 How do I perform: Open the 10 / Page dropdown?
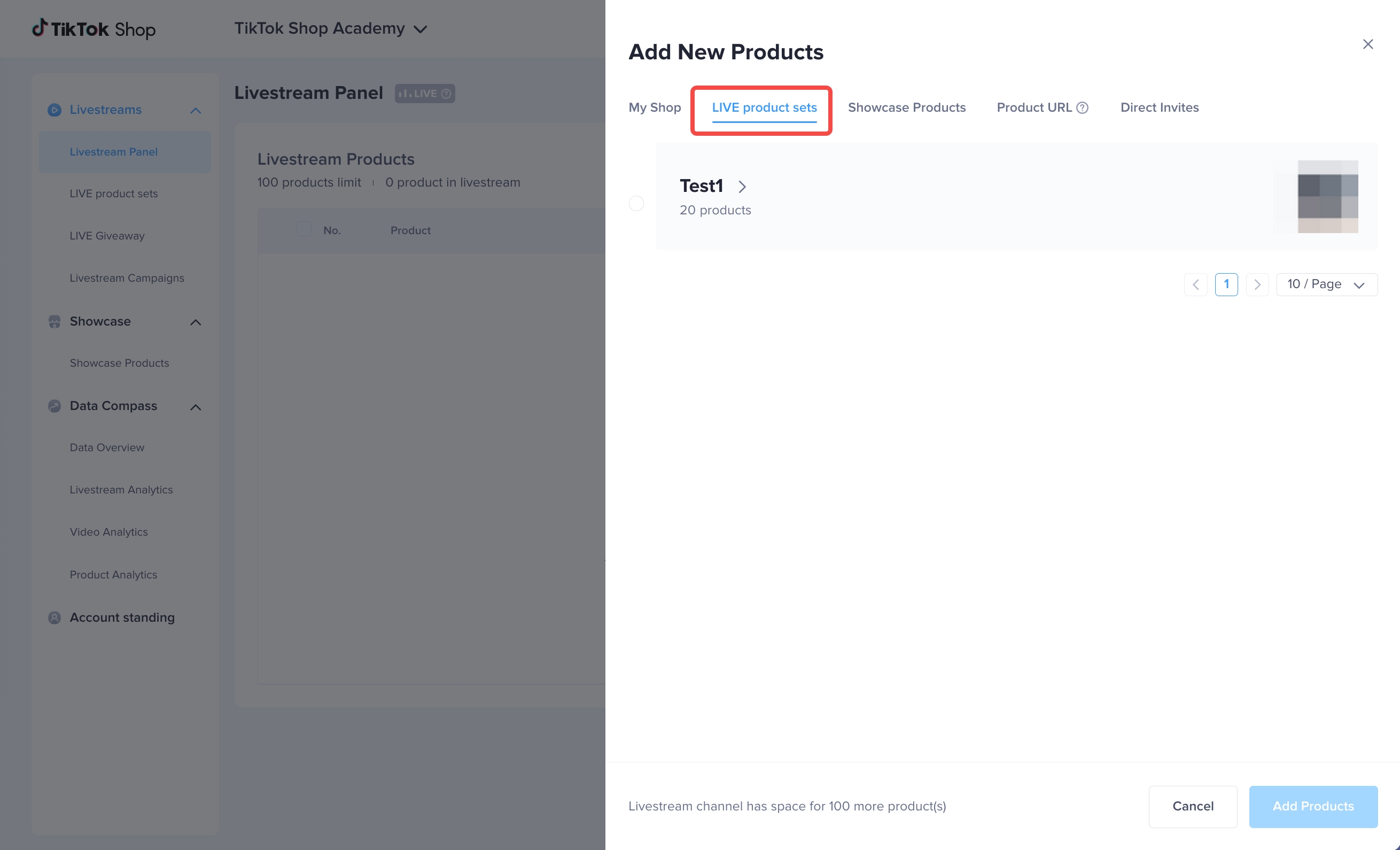click(x=1326, y=284)
